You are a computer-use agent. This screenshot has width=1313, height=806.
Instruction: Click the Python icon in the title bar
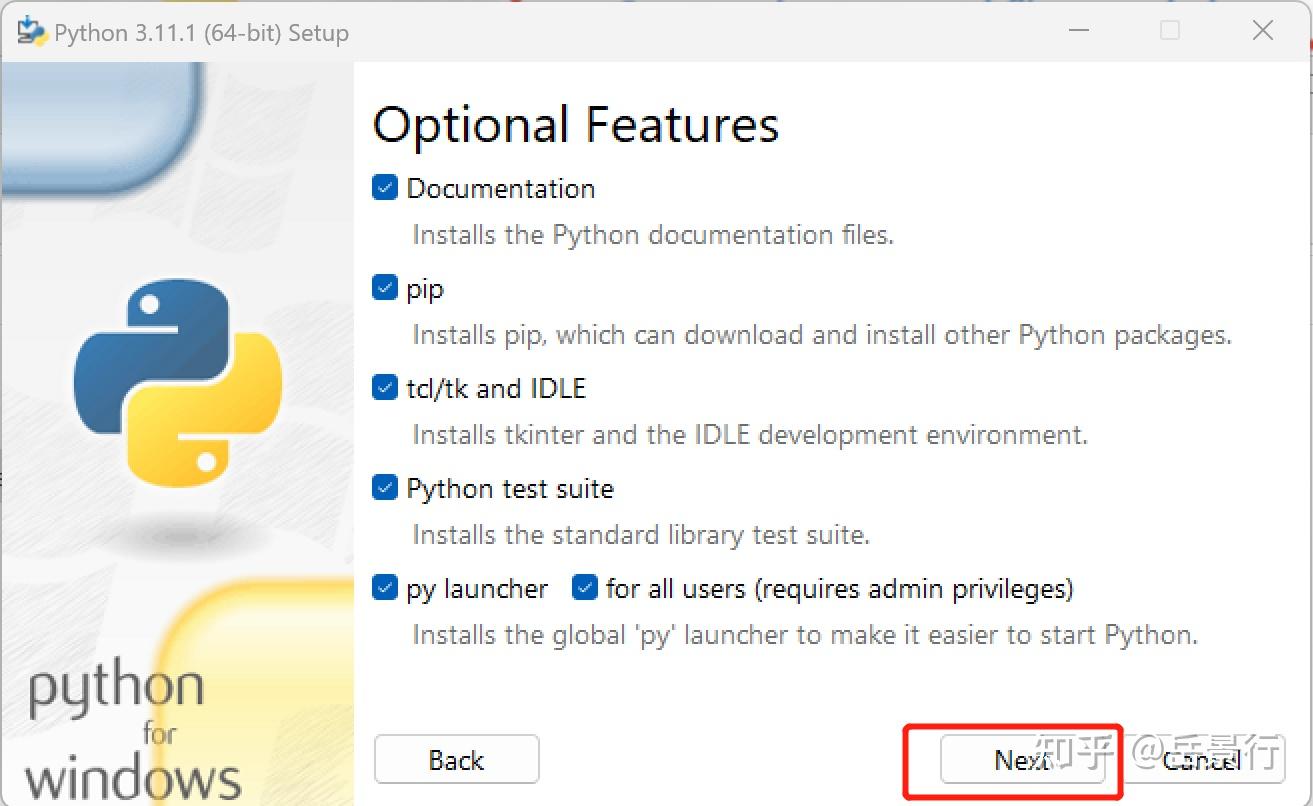pyautogui.click(x=30, y=31)
